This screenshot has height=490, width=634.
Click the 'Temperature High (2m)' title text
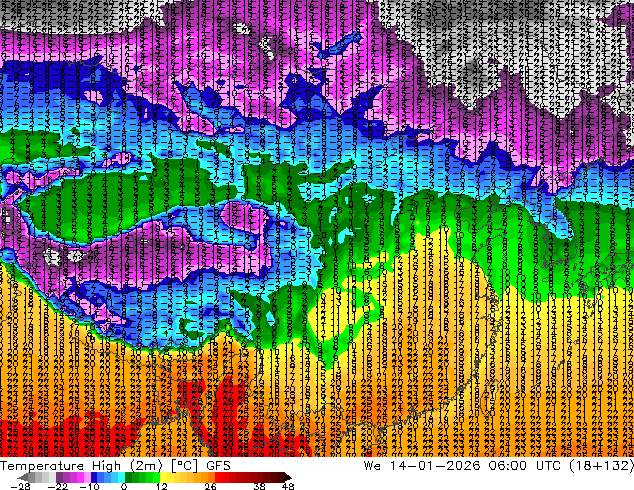[81, 466]
